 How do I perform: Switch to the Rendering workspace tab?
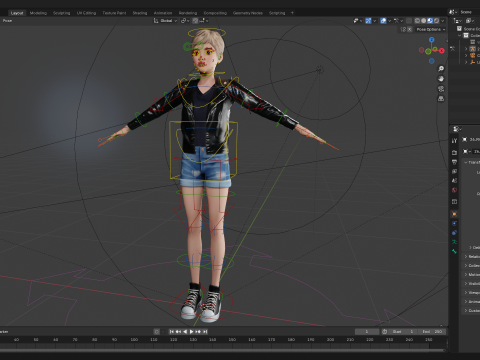[188, 13]
